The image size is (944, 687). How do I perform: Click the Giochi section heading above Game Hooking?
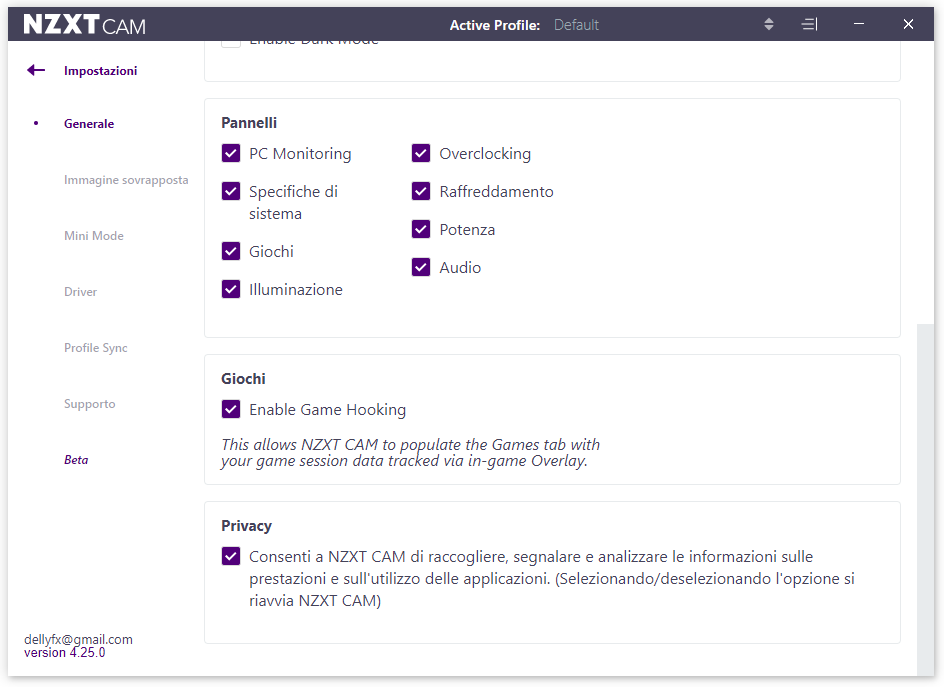243,379
